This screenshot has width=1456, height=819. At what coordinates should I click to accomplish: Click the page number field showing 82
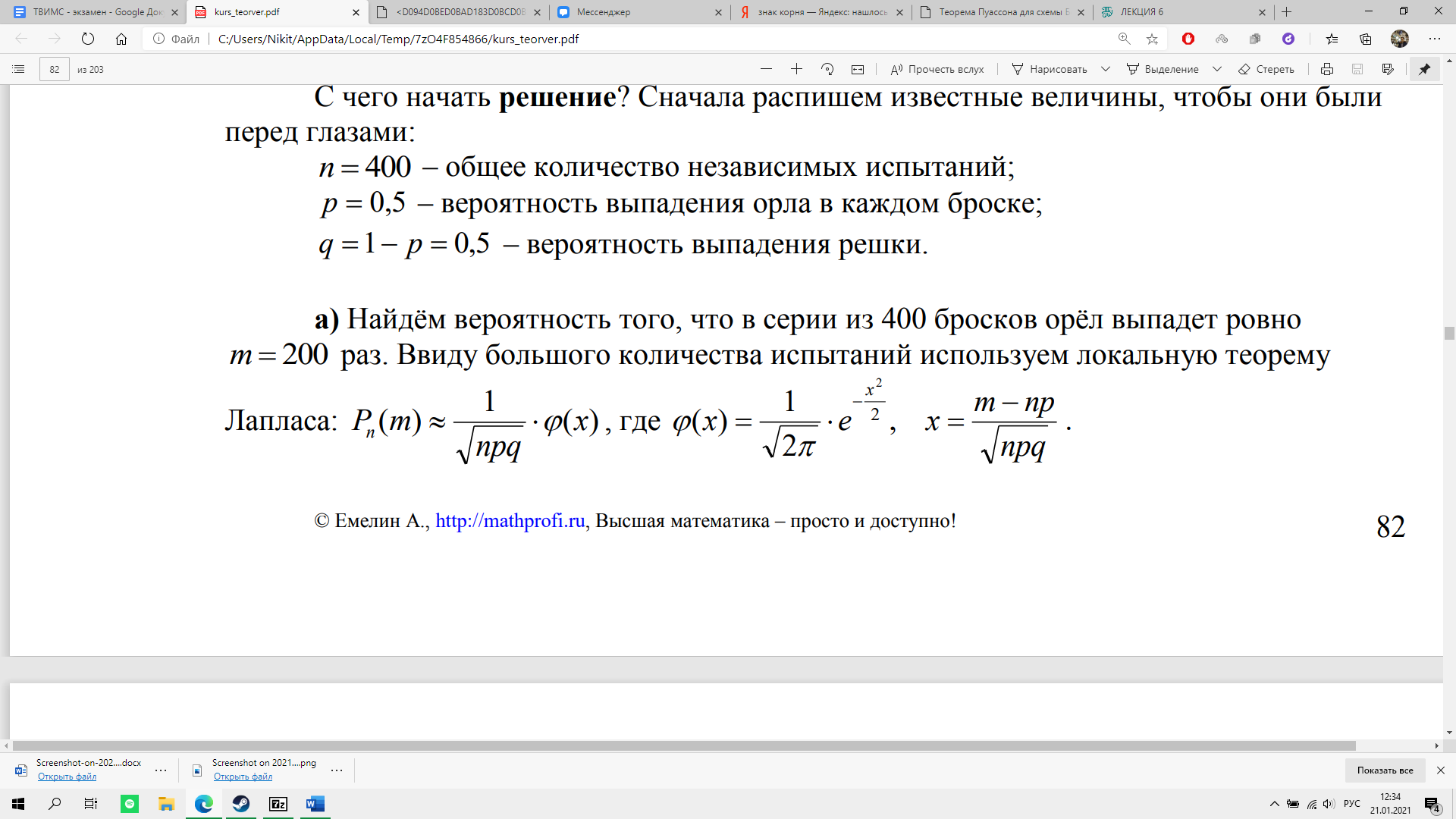(x=55, y=69)
